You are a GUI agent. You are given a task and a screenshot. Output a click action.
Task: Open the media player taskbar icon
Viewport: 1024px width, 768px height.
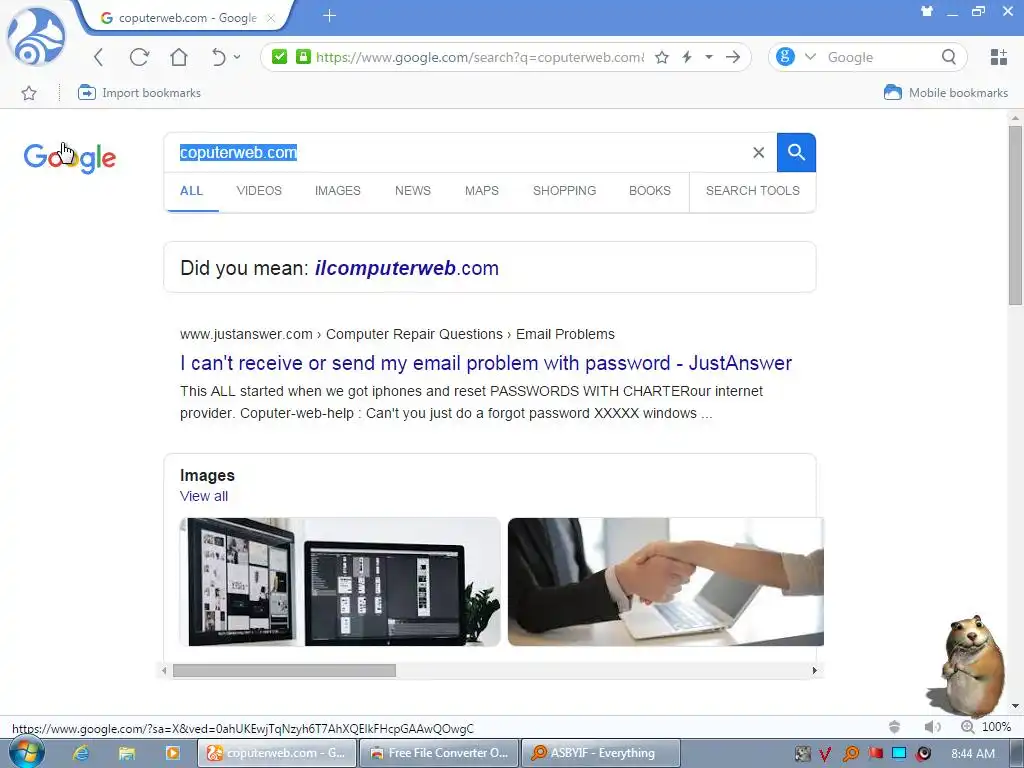tap(172, 753)
